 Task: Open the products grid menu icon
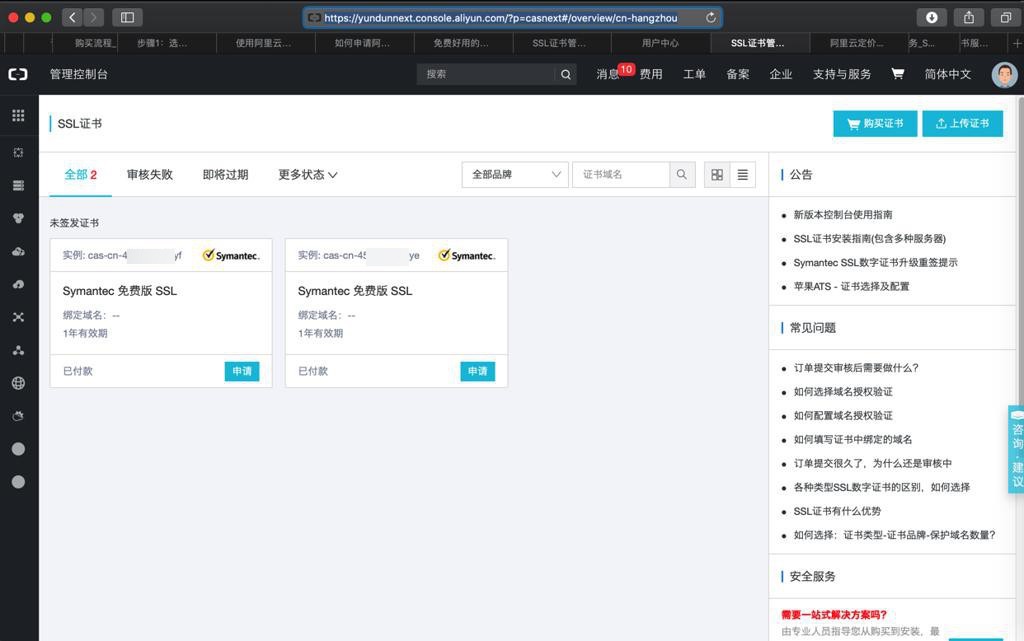point(18,116)
